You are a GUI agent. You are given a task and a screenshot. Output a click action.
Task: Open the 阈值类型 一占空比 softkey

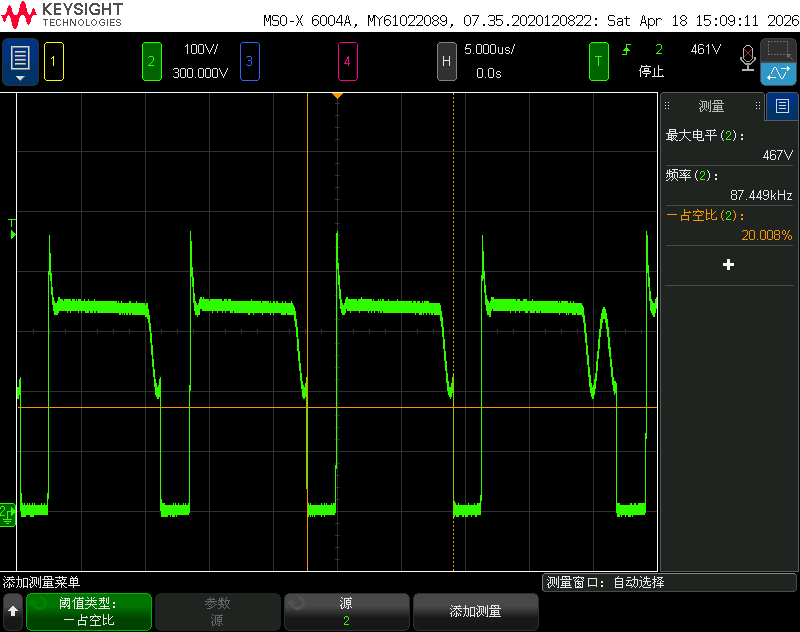(x=89, y=611)
